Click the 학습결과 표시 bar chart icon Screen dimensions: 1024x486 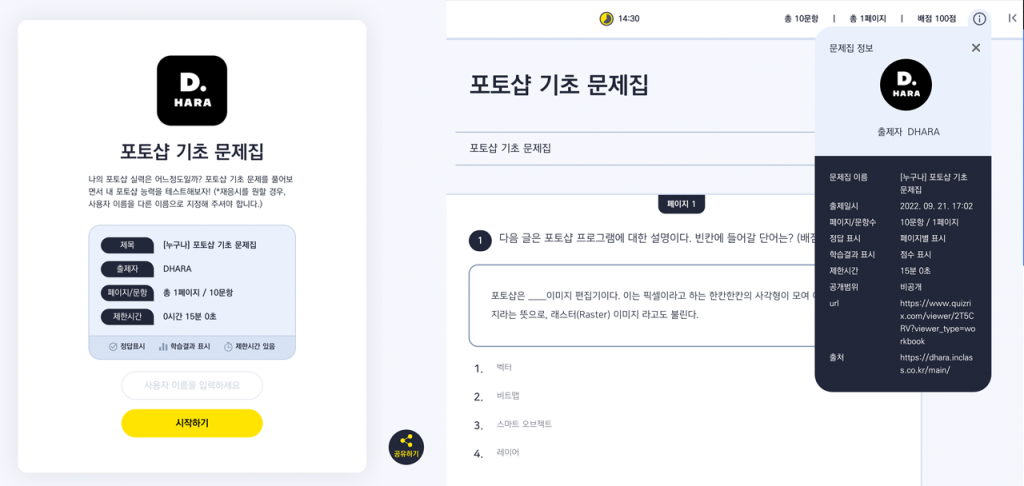coord(163,346)
